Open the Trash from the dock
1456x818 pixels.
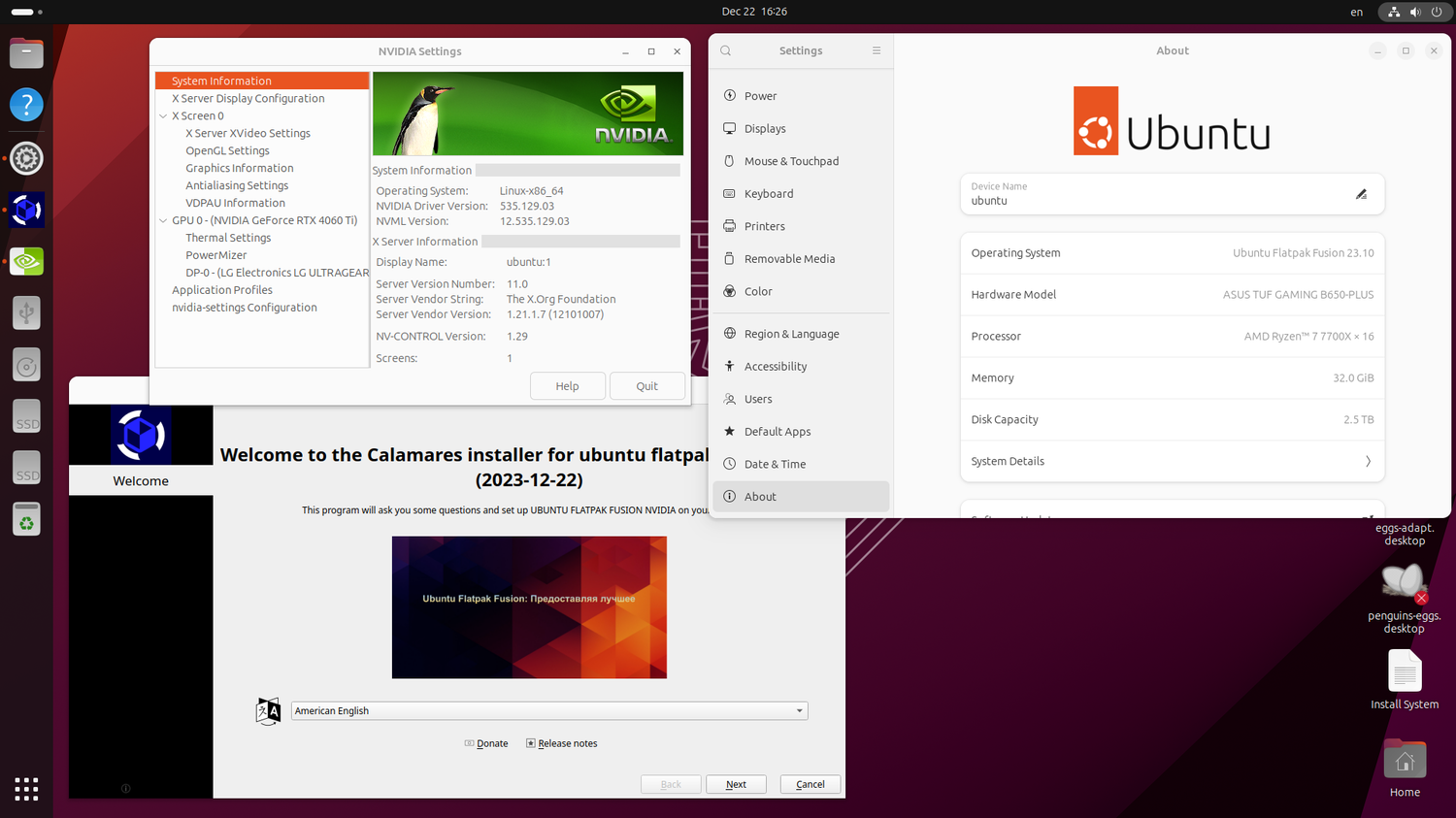click(x=26, y=520)
